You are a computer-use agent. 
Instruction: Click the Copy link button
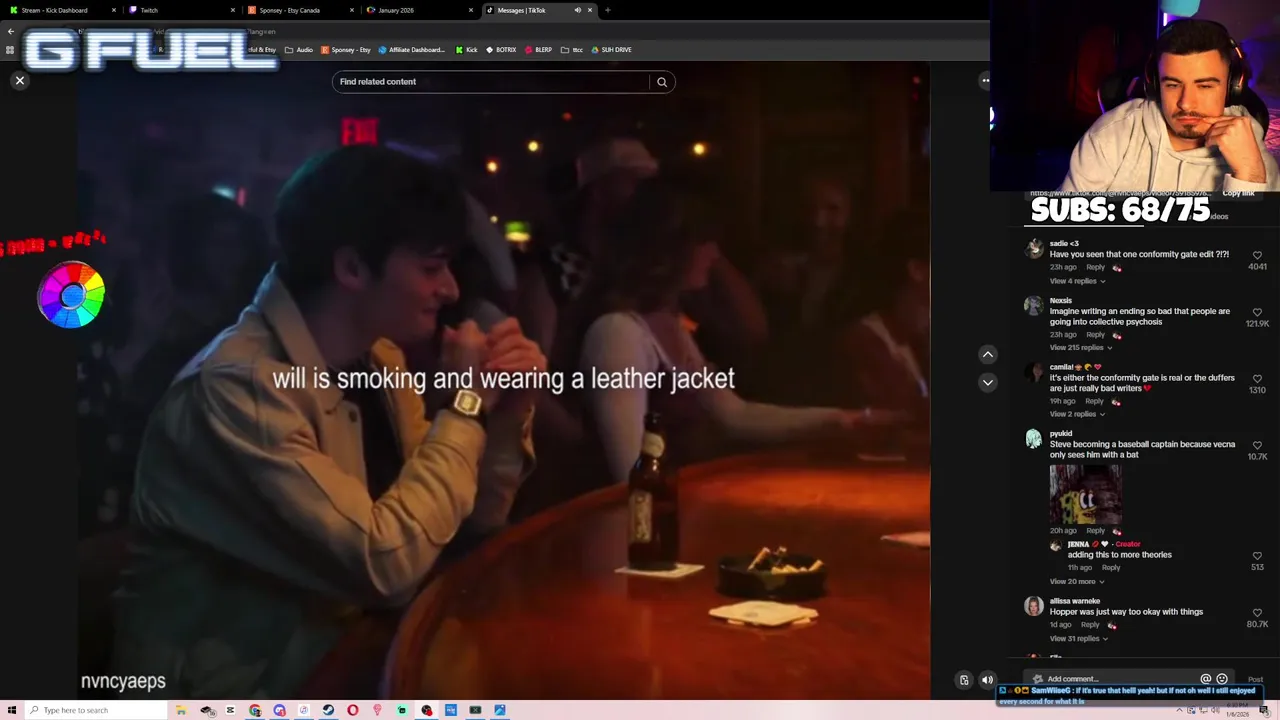pos(1238,193)
